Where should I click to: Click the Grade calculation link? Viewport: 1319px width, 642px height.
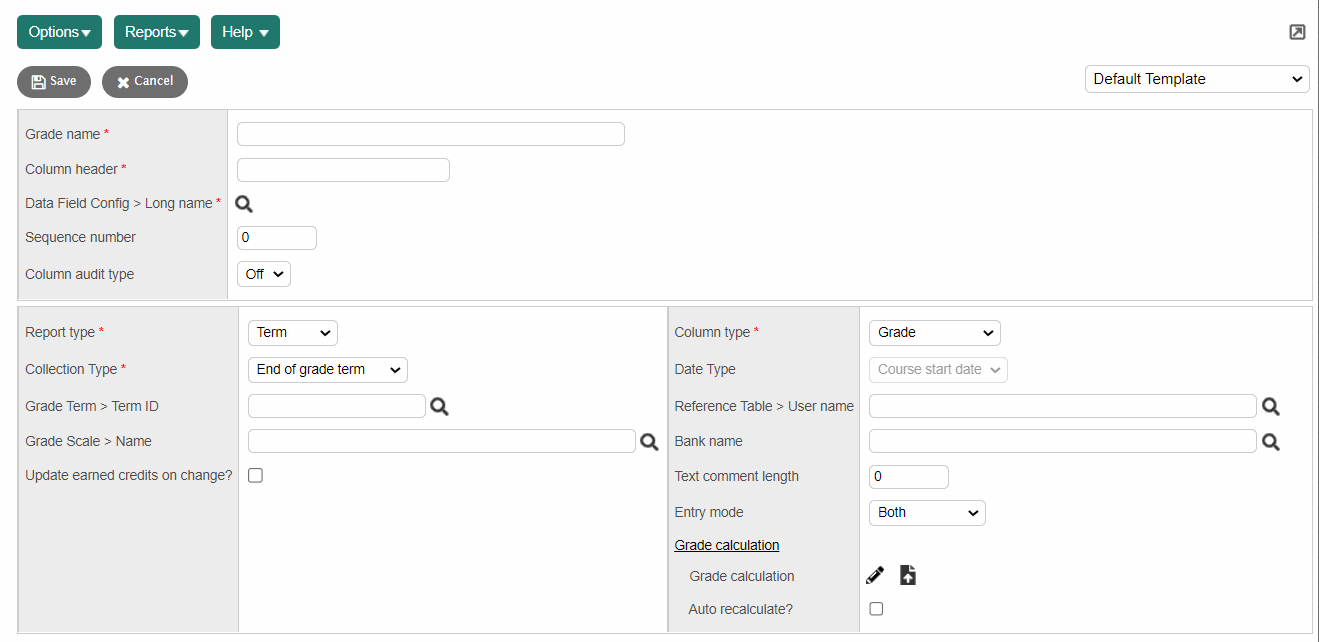click(x=727, y=545)
